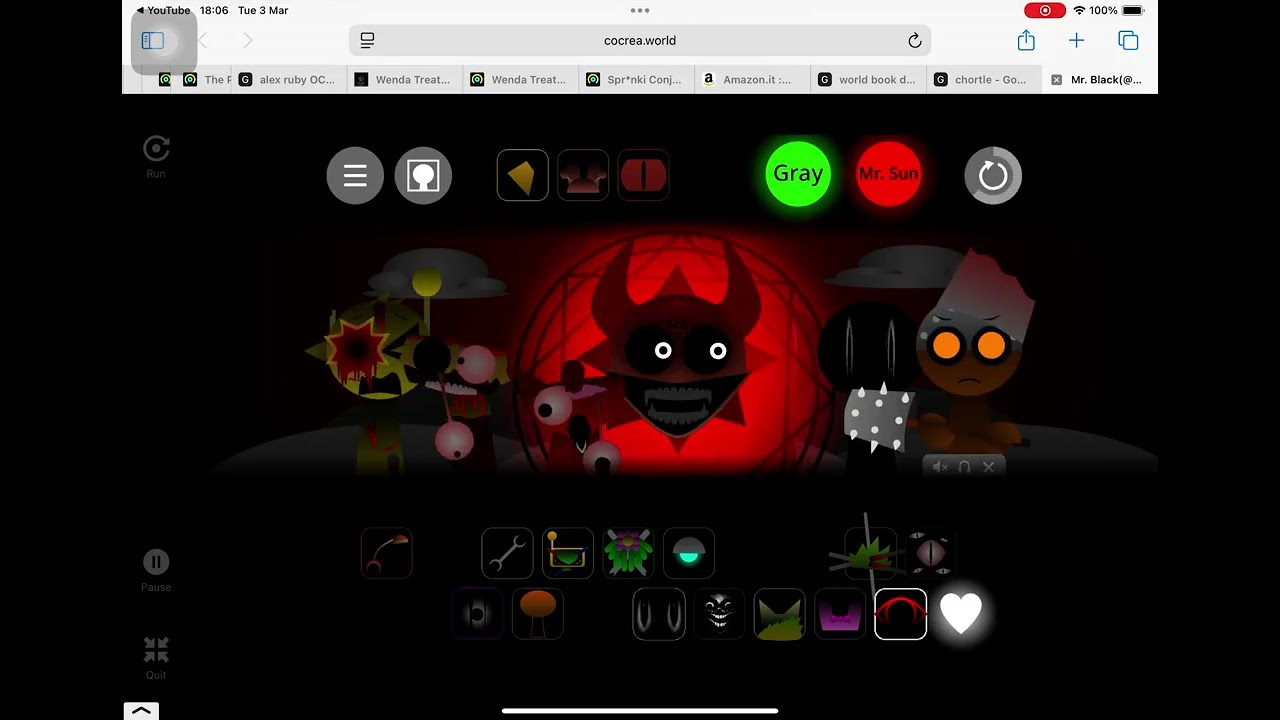Go forward with the Safari arrow
This screenshot has height=720, width=1280.
pyautogui.click(x=247, y=40)
